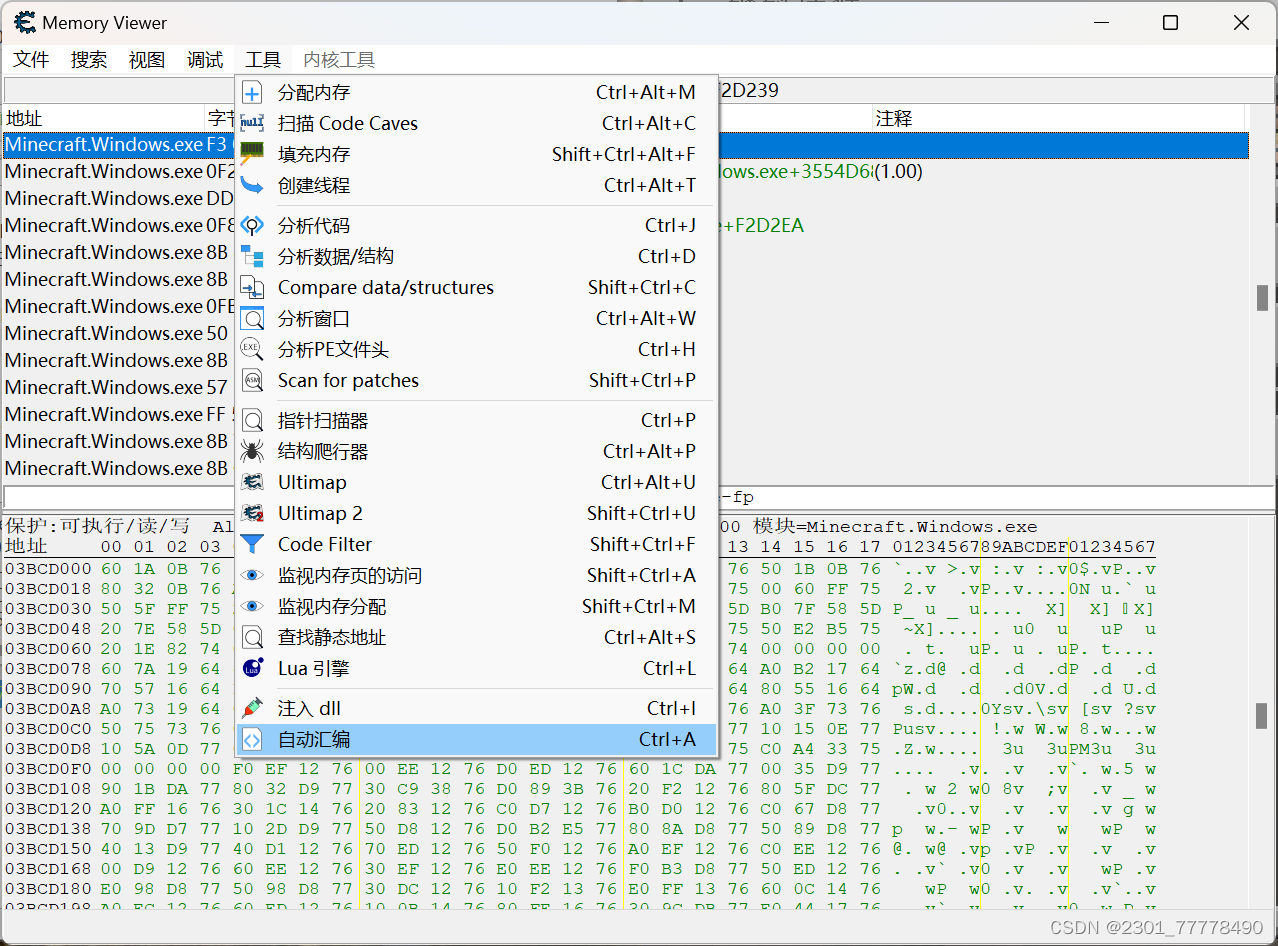The image size is (1278, 946).
Task: Choose 扫描 Code Caves entry
Action: pyautogui.click(x=477, y=124)
